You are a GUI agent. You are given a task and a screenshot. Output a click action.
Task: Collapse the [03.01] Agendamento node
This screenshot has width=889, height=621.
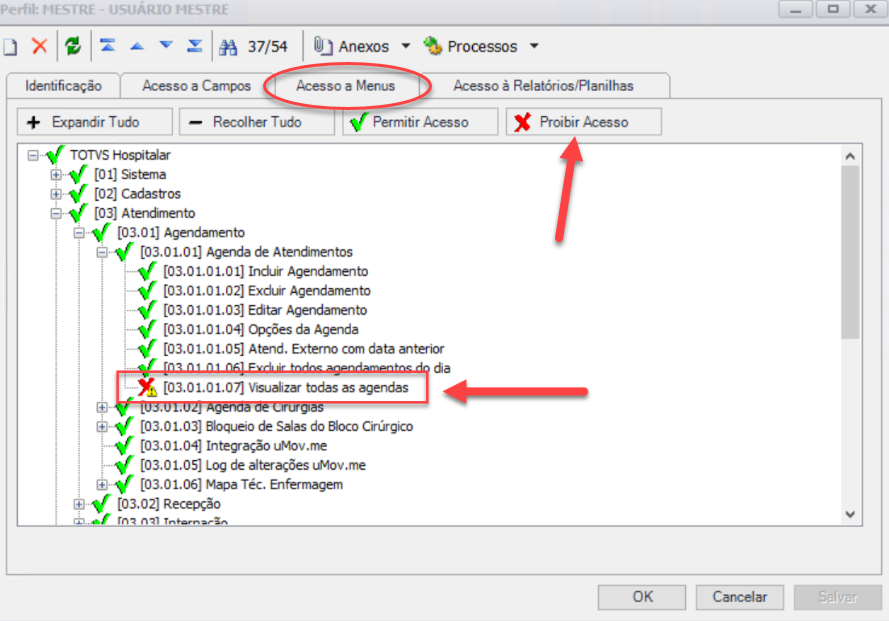[x=79, y=233]
